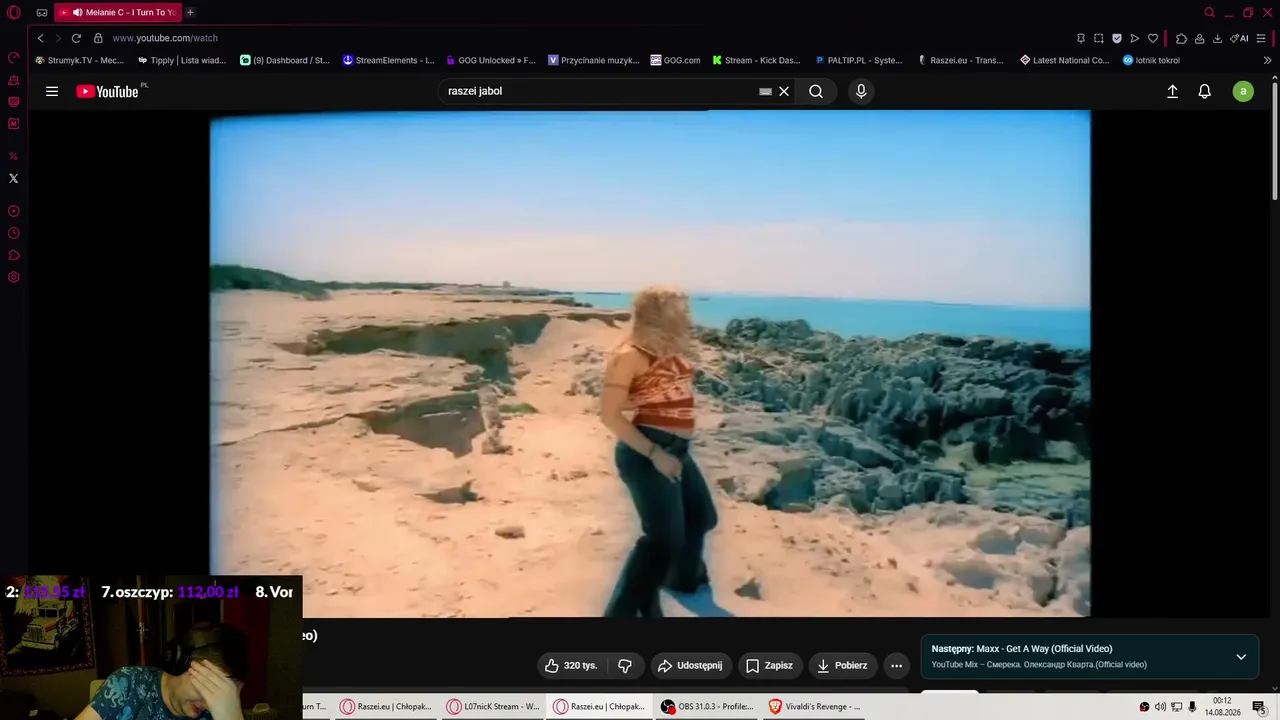Image resolution: width=1280 pixels, height=720 pixels.
Task: Submit the YouTube search
Action: point(816,91)
